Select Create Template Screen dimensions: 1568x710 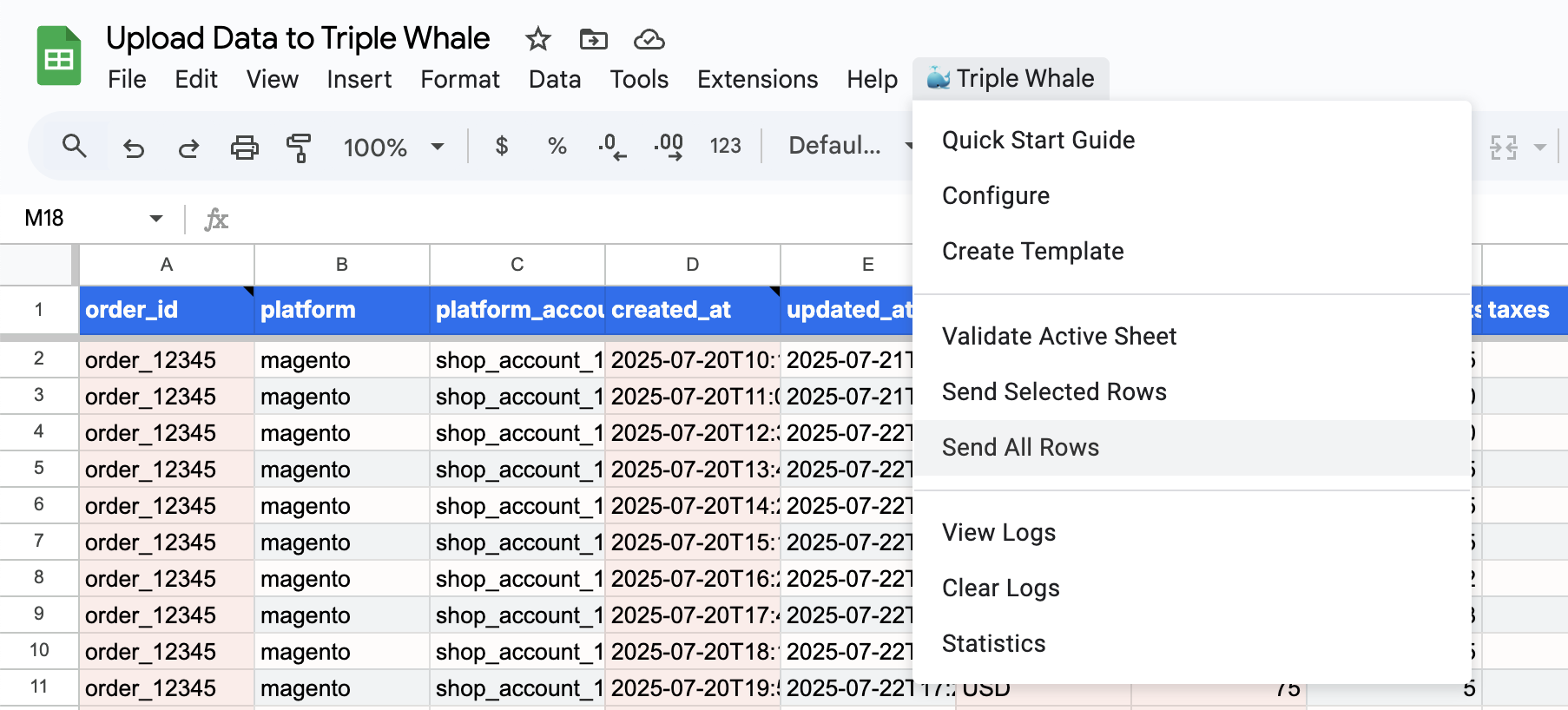tap(1192, 252)
